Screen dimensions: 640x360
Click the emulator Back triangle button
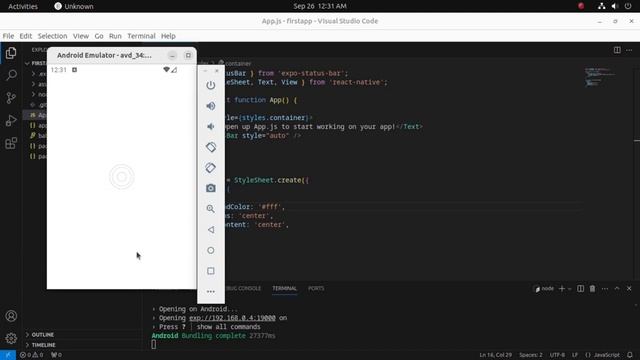[x=211, y=229]
